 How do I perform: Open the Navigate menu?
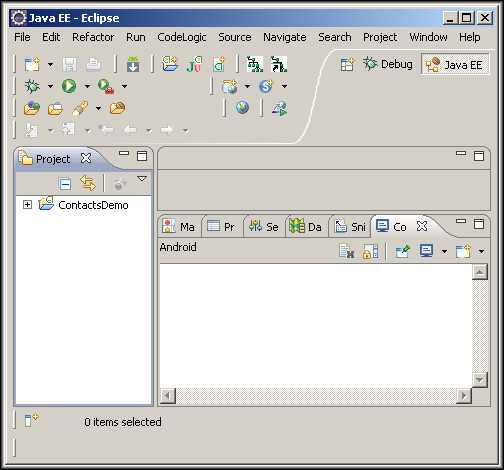tap(285, 37)
